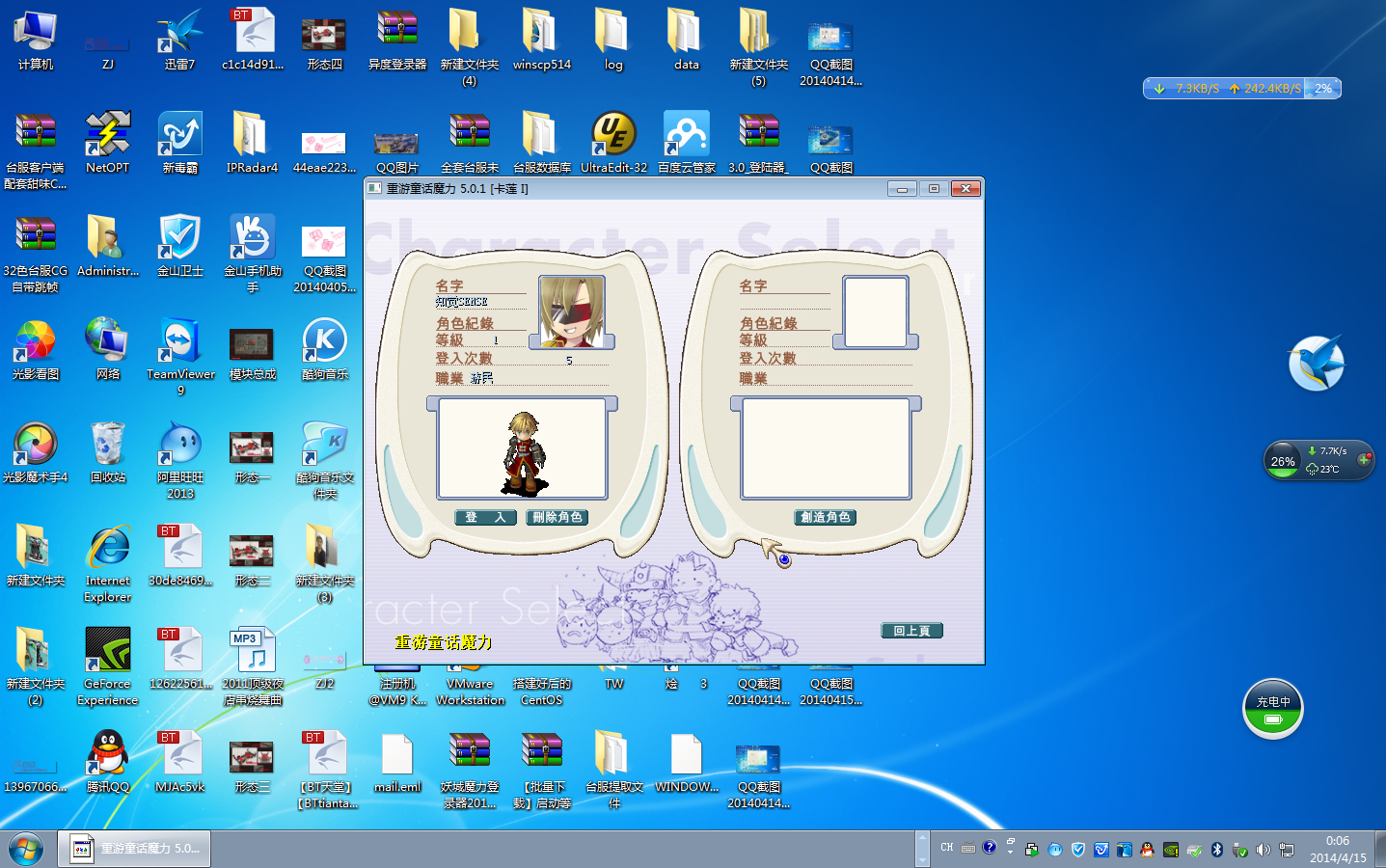Open the UltraEdit-32 desktop icon

click(613, 135)
